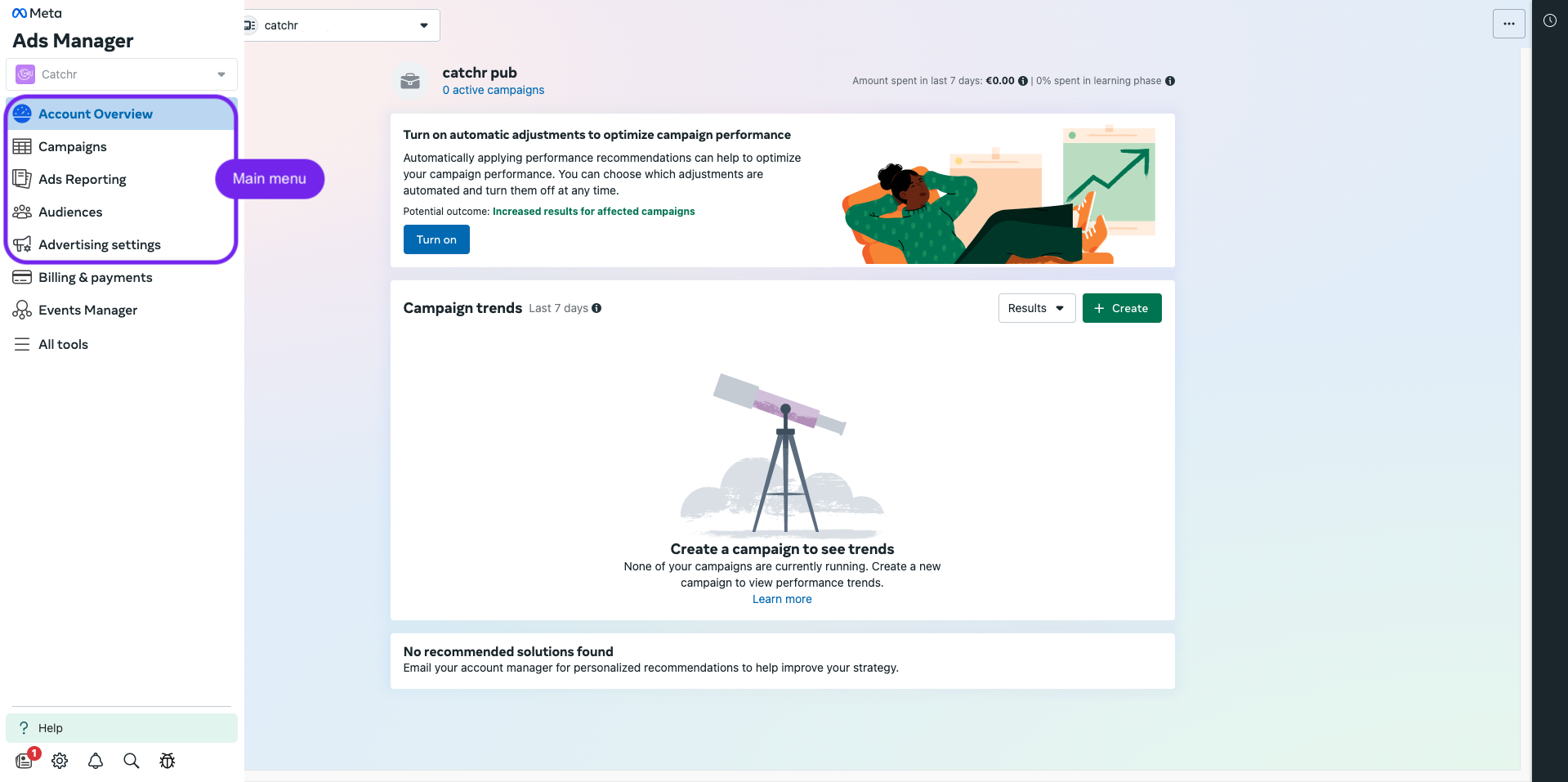The width and height of the screenshot is (1568, 782).
Task: Click the clock activity history icon
Action: point(1549,20)
